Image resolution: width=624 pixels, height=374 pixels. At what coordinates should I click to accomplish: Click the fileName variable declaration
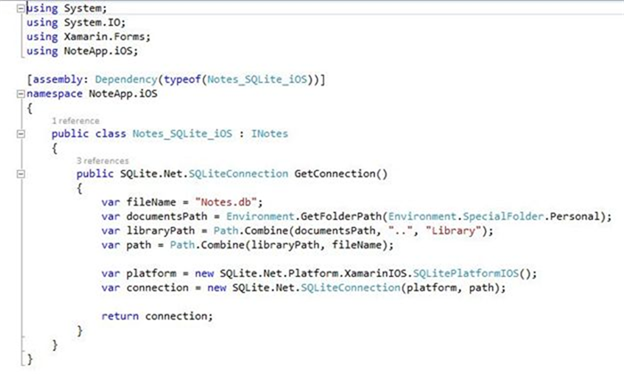pos(151,202)
